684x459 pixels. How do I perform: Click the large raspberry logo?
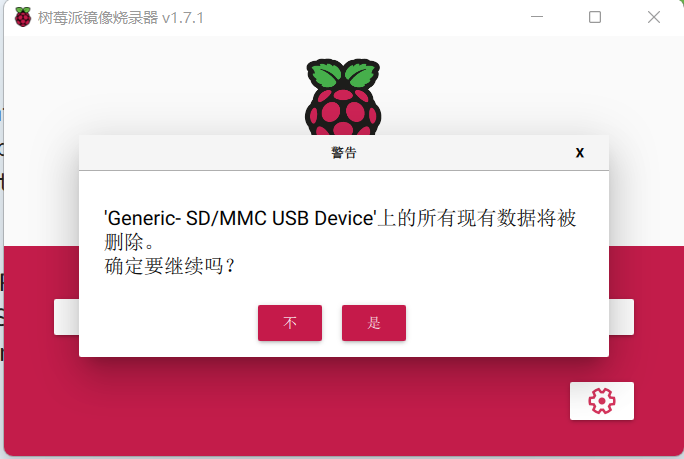(343, 97)
